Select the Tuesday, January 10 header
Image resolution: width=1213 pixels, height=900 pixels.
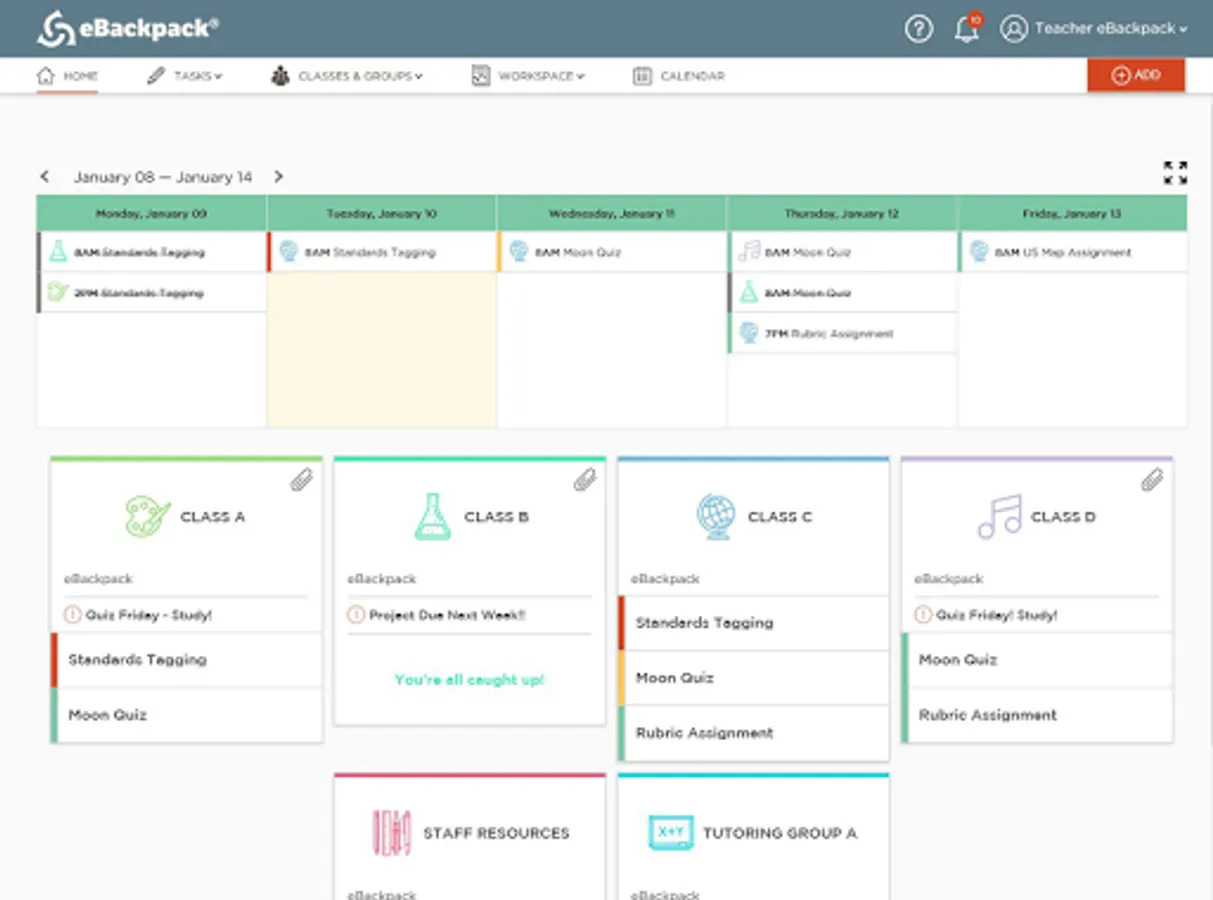(382, 213)
